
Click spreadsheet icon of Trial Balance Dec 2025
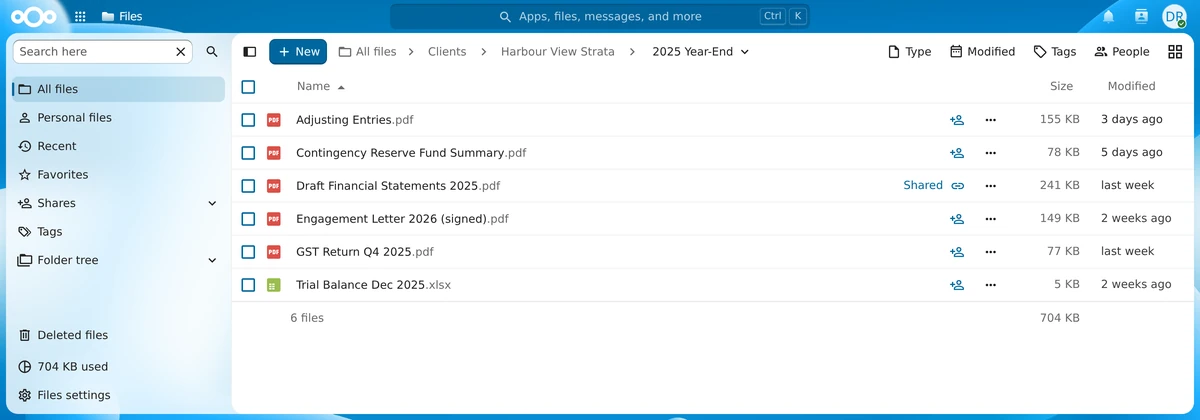coord(274,284)
